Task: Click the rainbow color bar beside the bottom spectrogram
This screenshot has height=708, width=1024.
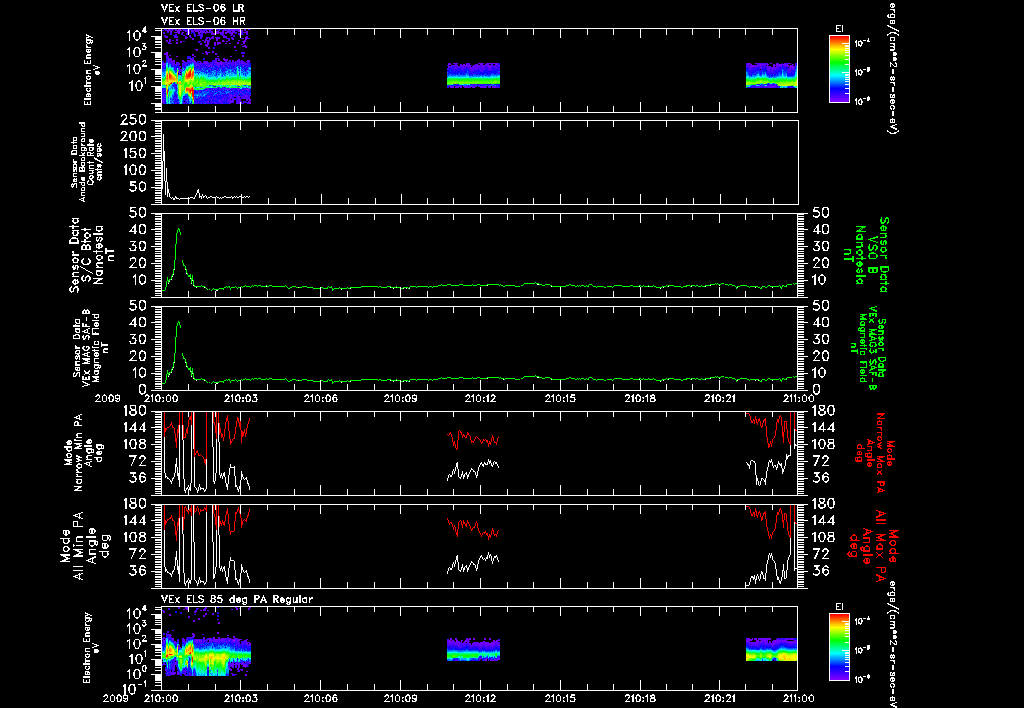Action: [x=839, y=647]
